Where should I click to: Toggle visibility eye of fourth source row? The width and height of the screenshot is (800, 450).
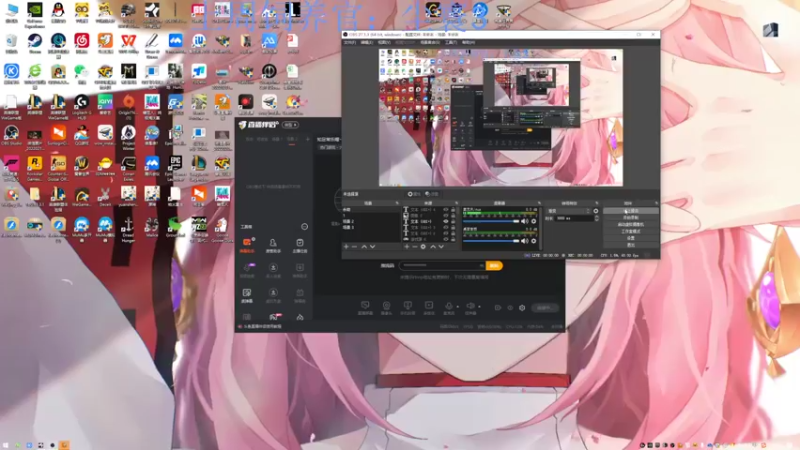446,228
